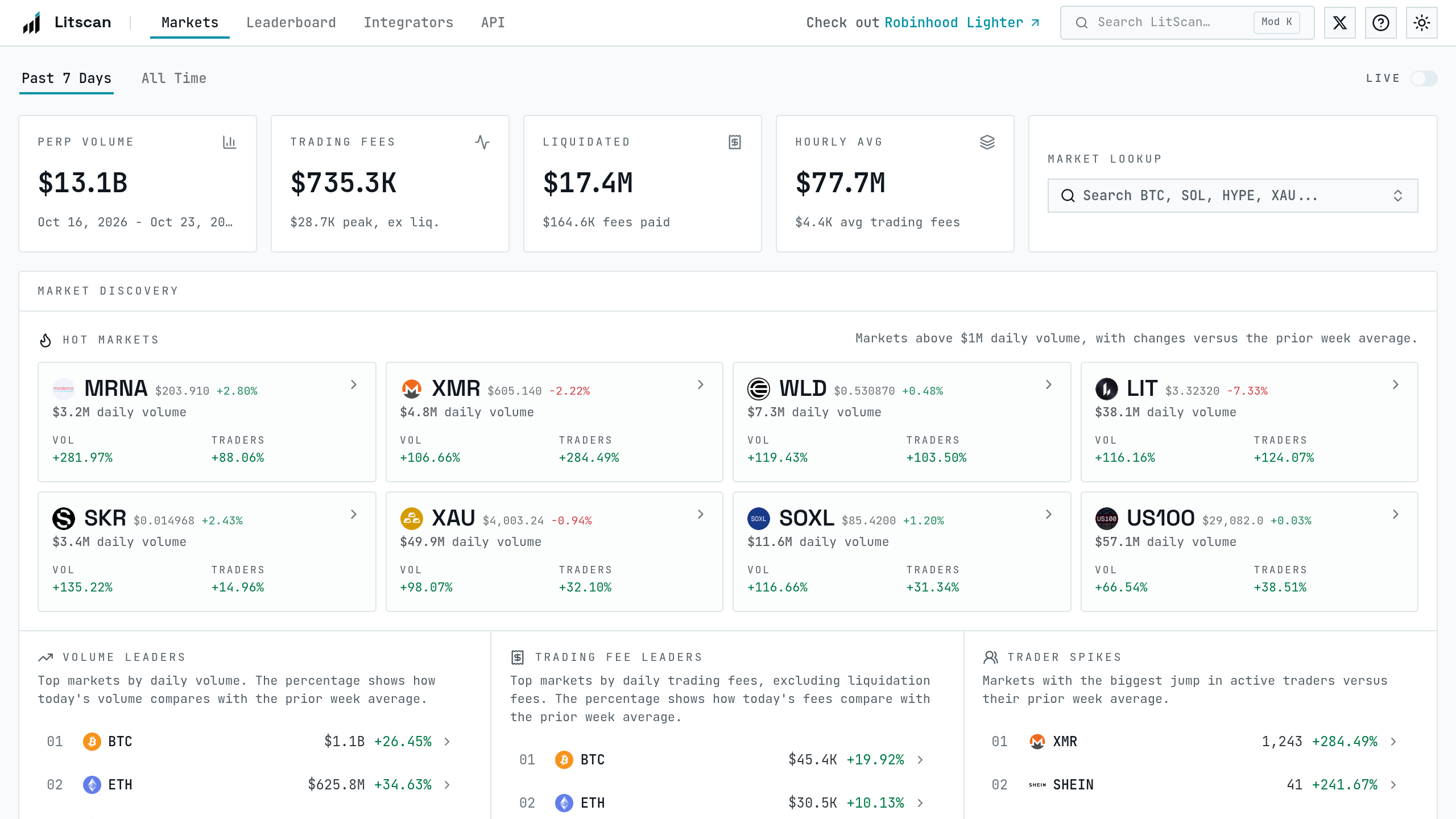Toggle the light/dark theme sun icon
Image resolution: width=1456 pixels, height=819 pixels.
coord(1421,23)
